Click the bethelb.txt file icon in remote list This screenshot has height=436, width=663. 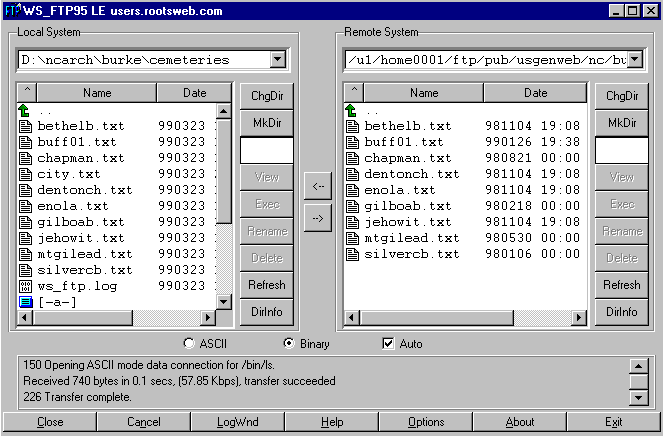tap(351, 126)
